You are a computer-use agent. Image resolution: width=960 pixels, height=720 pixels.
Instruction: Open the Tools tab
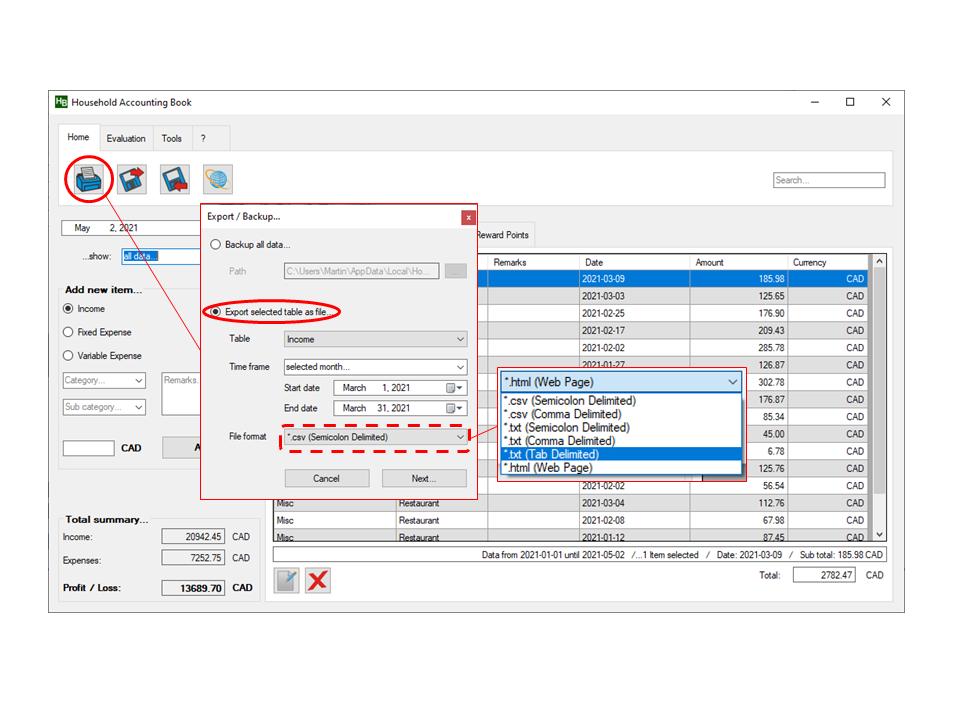point(172,139)
